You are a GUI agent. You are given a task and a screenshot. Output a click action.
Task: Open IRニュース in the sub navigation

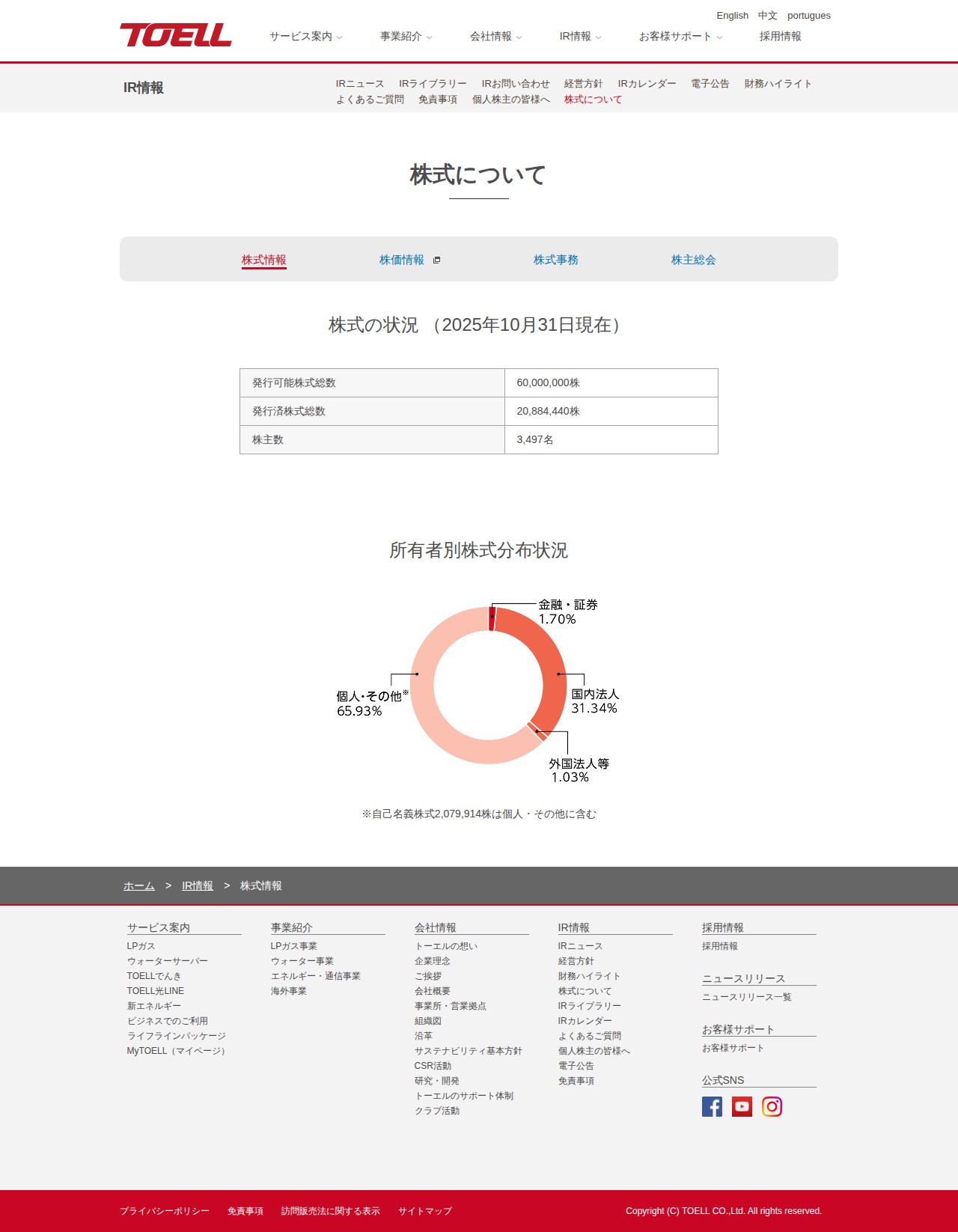click(360, 84)
